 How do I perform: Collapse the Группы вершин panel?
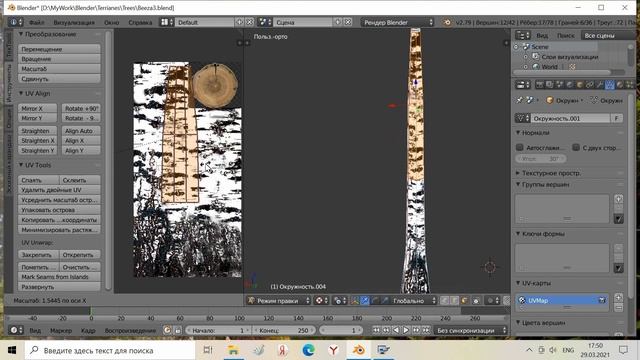point(518,184)
